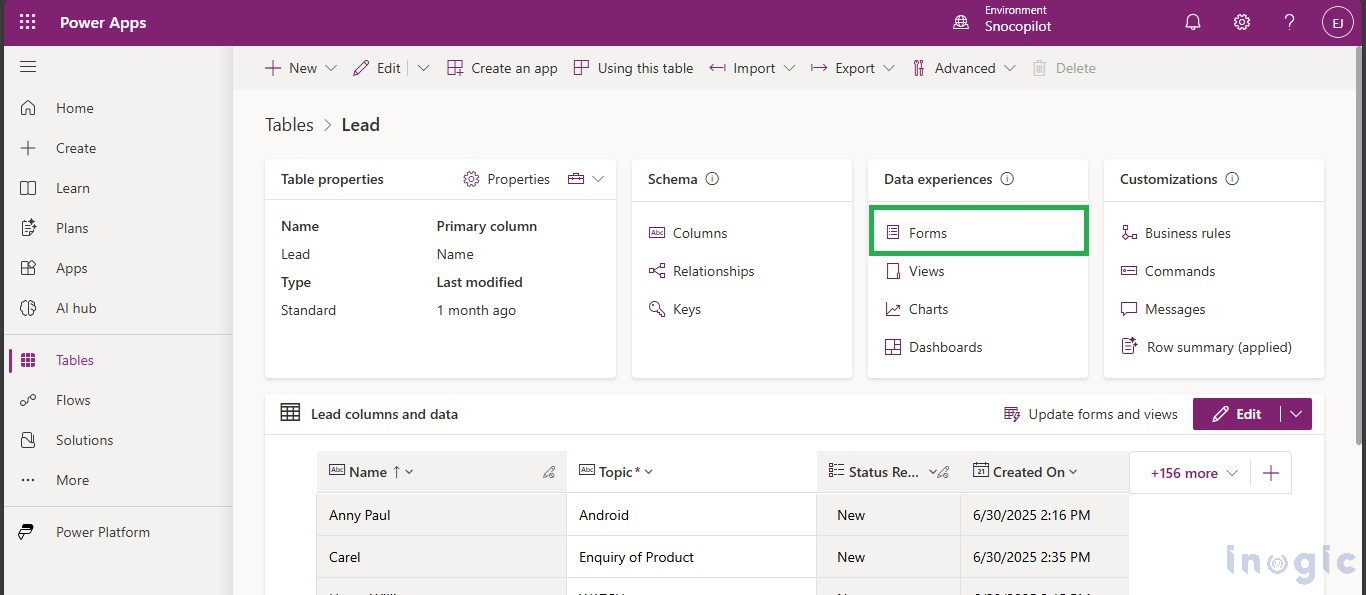This screenshot has width=1366, height=595.
Task: Add a new column with the plus
Action: coord(1270,473)
